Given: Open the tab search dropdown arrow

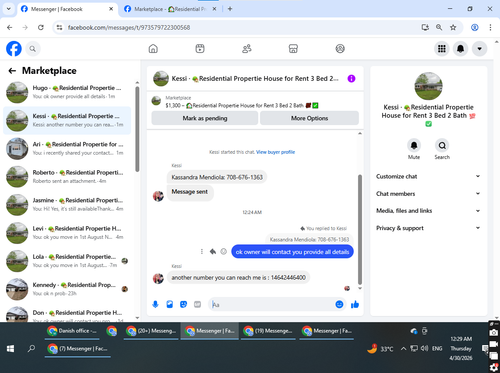Looking at the screenshot, I should click(x=9, y=9).
